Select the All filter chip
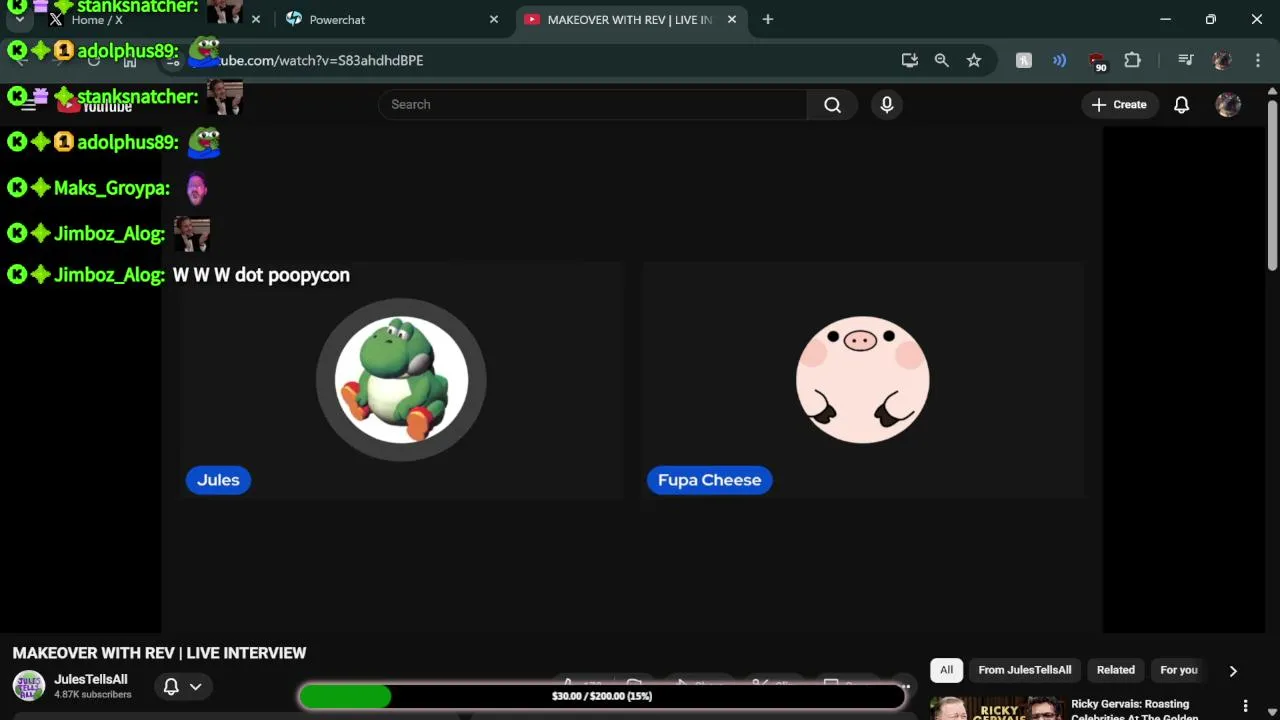Screen dimensions: 1280x720 tap(946, 670)
